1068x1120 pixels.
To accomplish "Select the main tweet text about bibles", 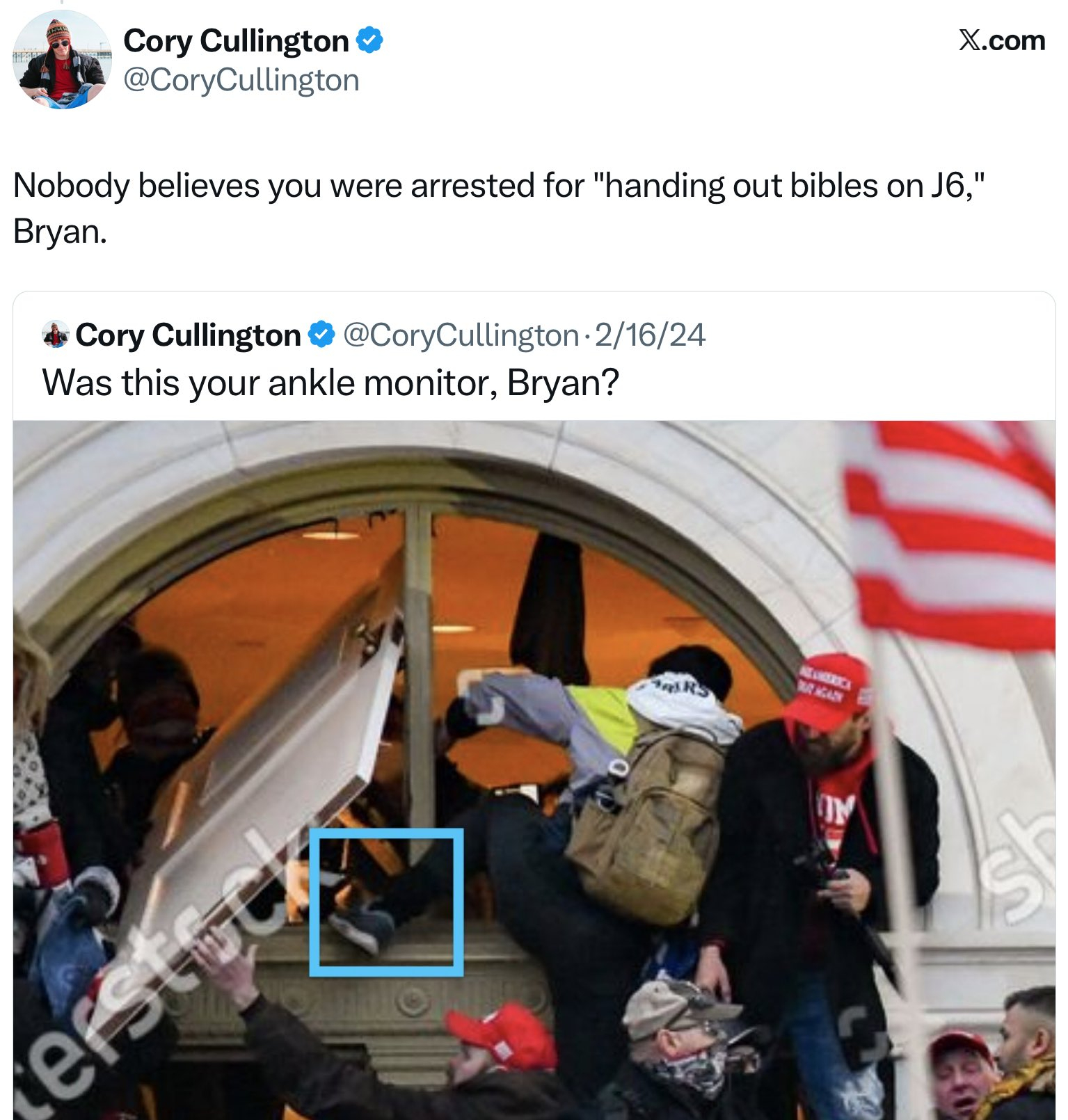I will click(499, 208).
